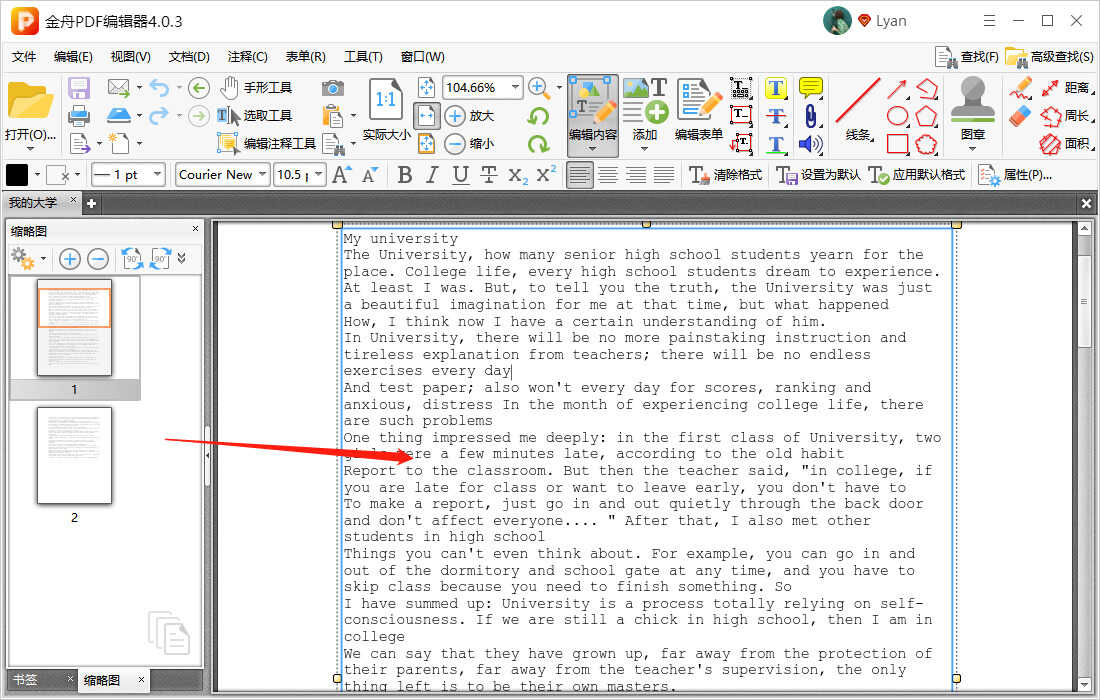Toggle strikethrough formatting
1100x700 pixels.
coord(488,175)
